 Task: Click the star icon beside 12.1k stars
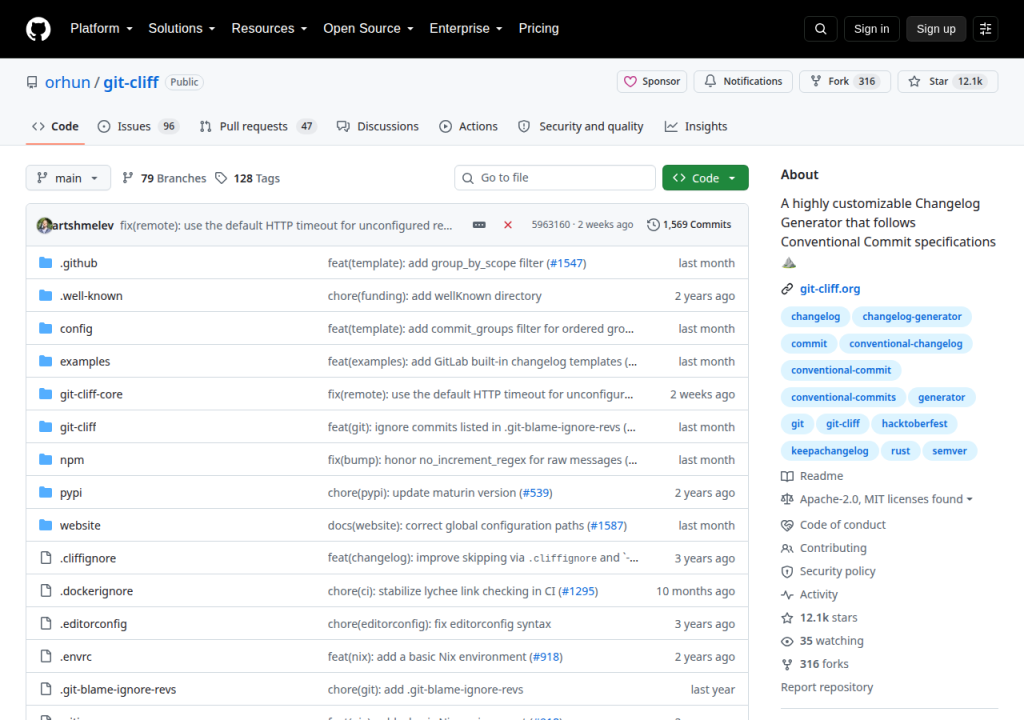(787, 618)
